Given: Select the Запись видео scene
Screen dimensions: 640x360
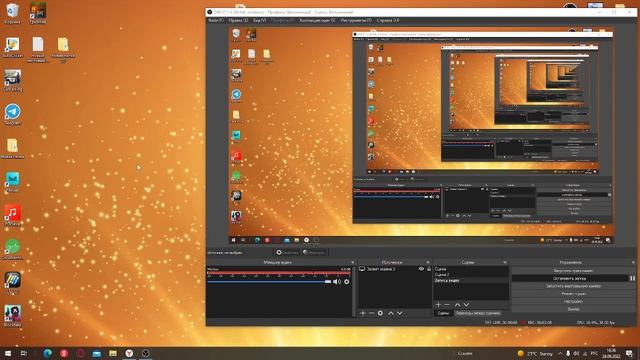Looking at the screenshot, I should click(471, 280).
